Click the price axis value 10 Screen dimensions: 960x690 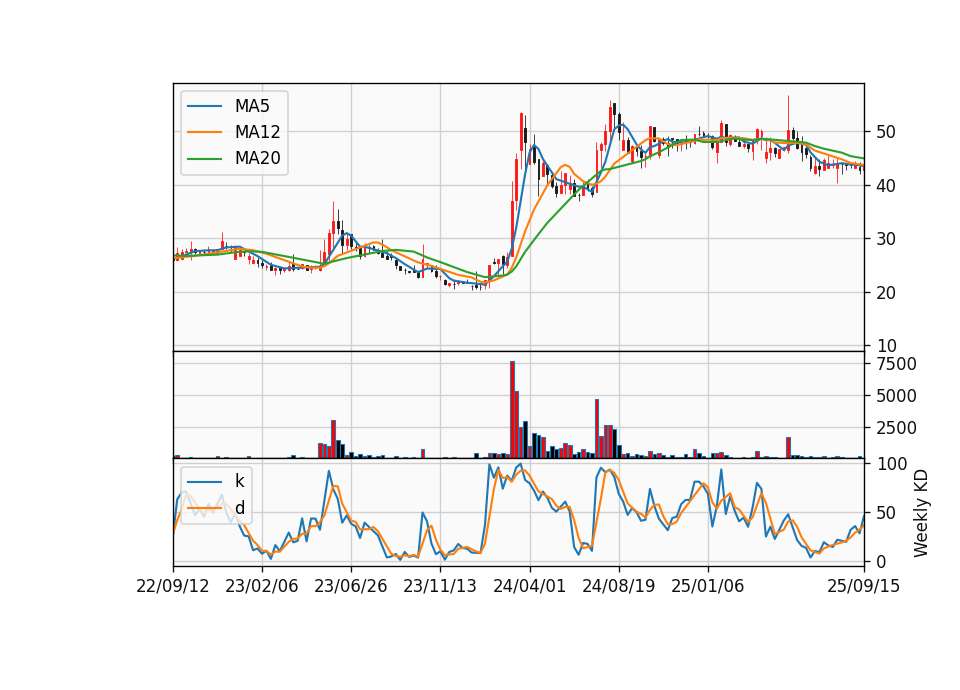click(x=886, y=346)
